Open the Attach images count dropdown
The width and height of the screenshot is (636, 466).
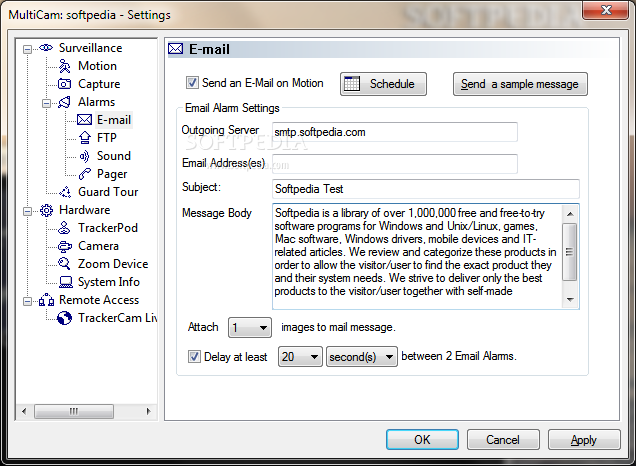250,327
